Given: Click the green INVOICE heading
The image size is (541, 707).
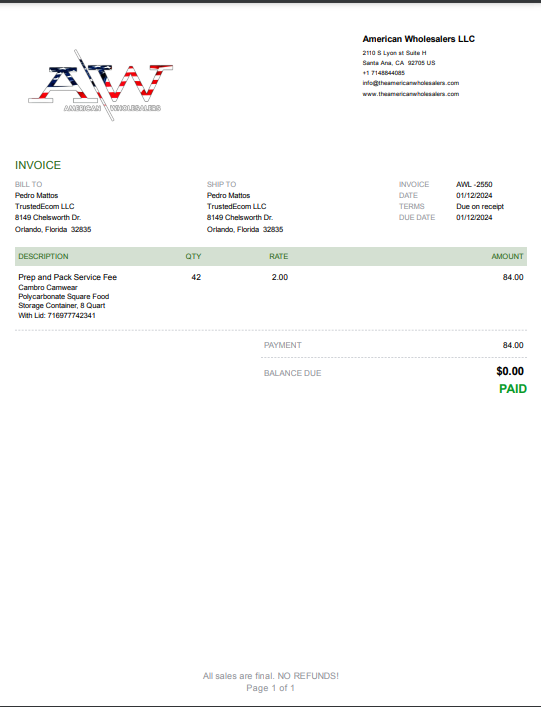Looking at the screenshot, I should tap(38, 165).
